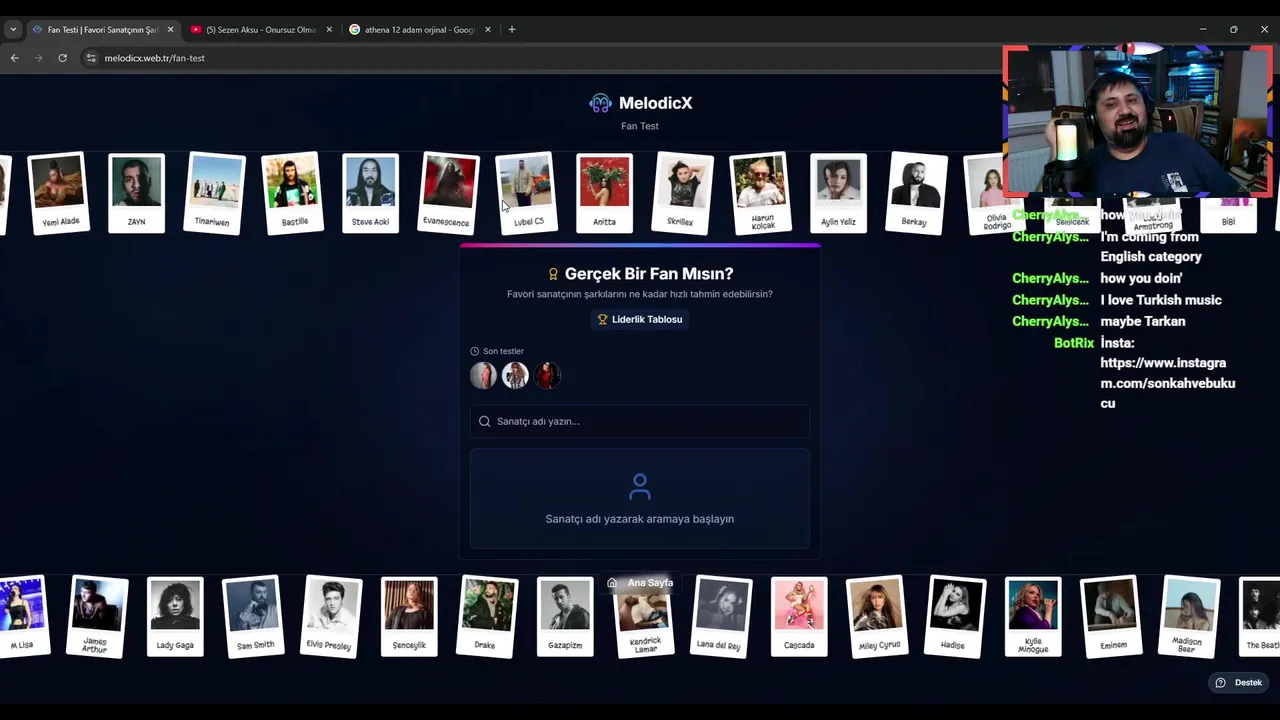Close the Sezen Aksu YouTube tab
This screenshot has height=720, width=1280.
coord(329,30)
